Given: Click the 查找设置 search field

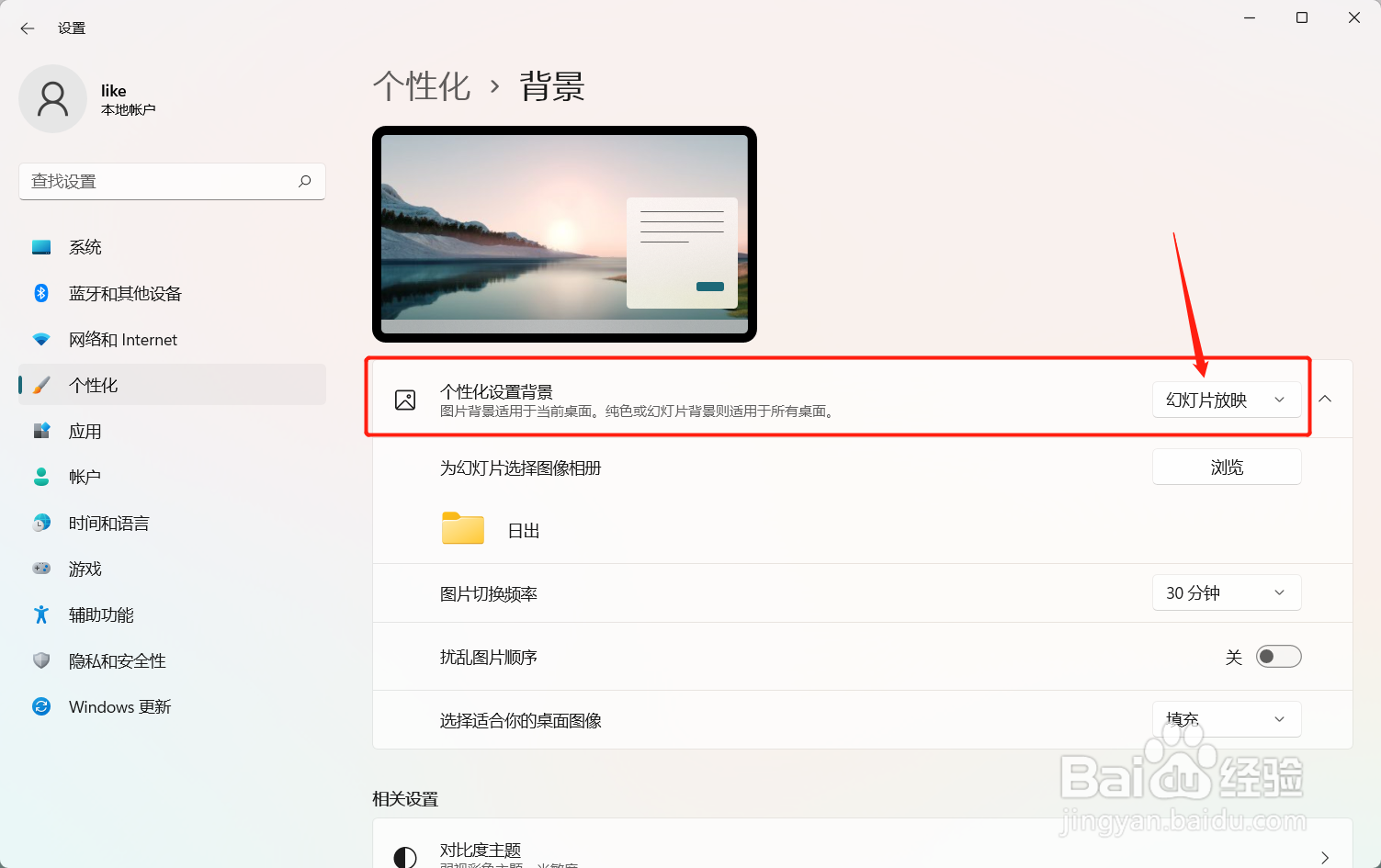Looking at the screenshot, I should pos(172,181).
